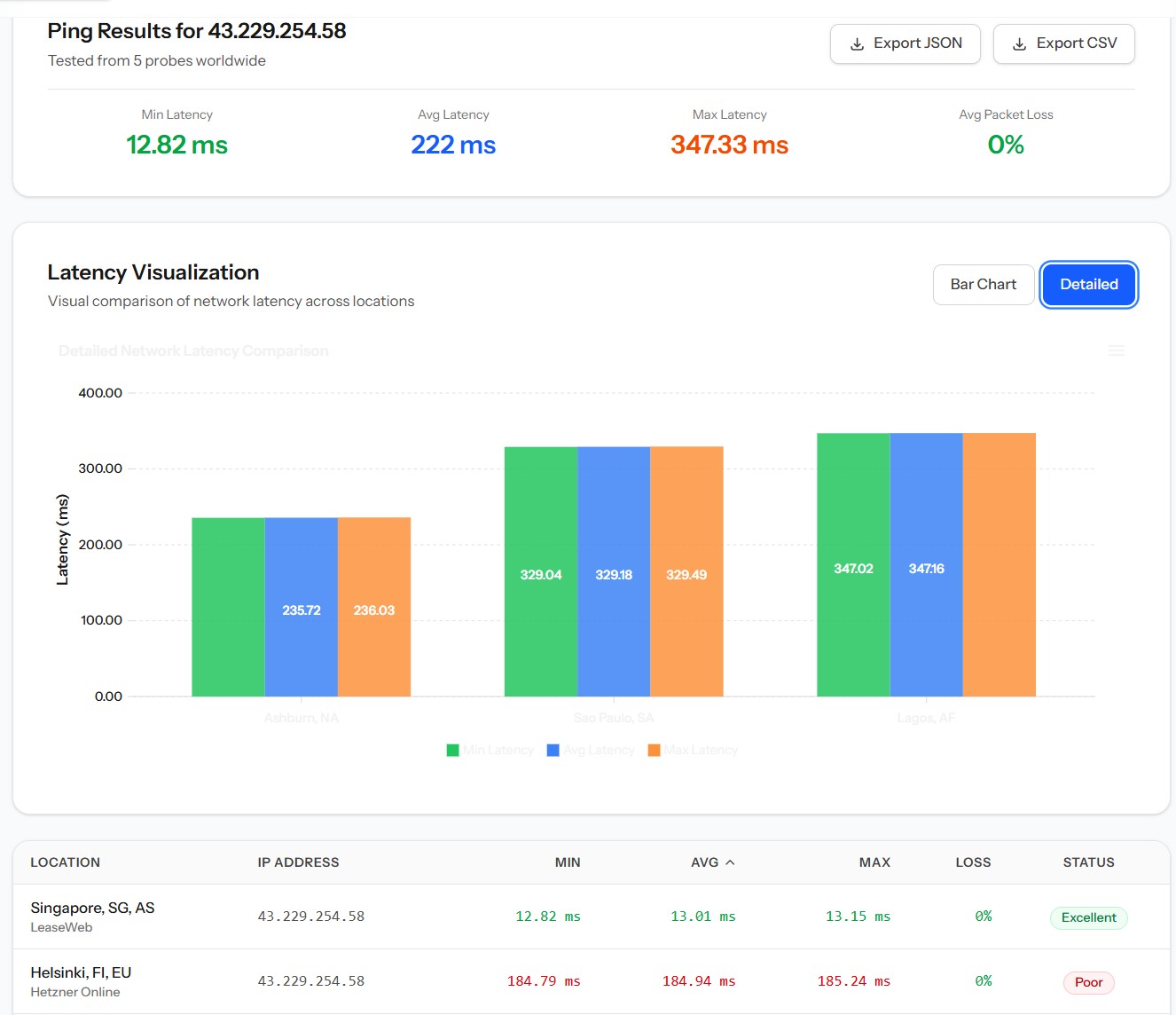Switch to the Bar Chart view
The width and height of the screenshot is (1176, 1015).
984,285
